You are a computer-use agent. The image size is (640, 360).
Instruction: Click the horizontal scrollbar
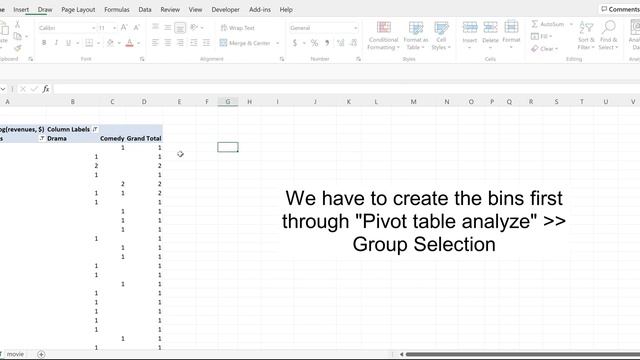tap(522, 354)
